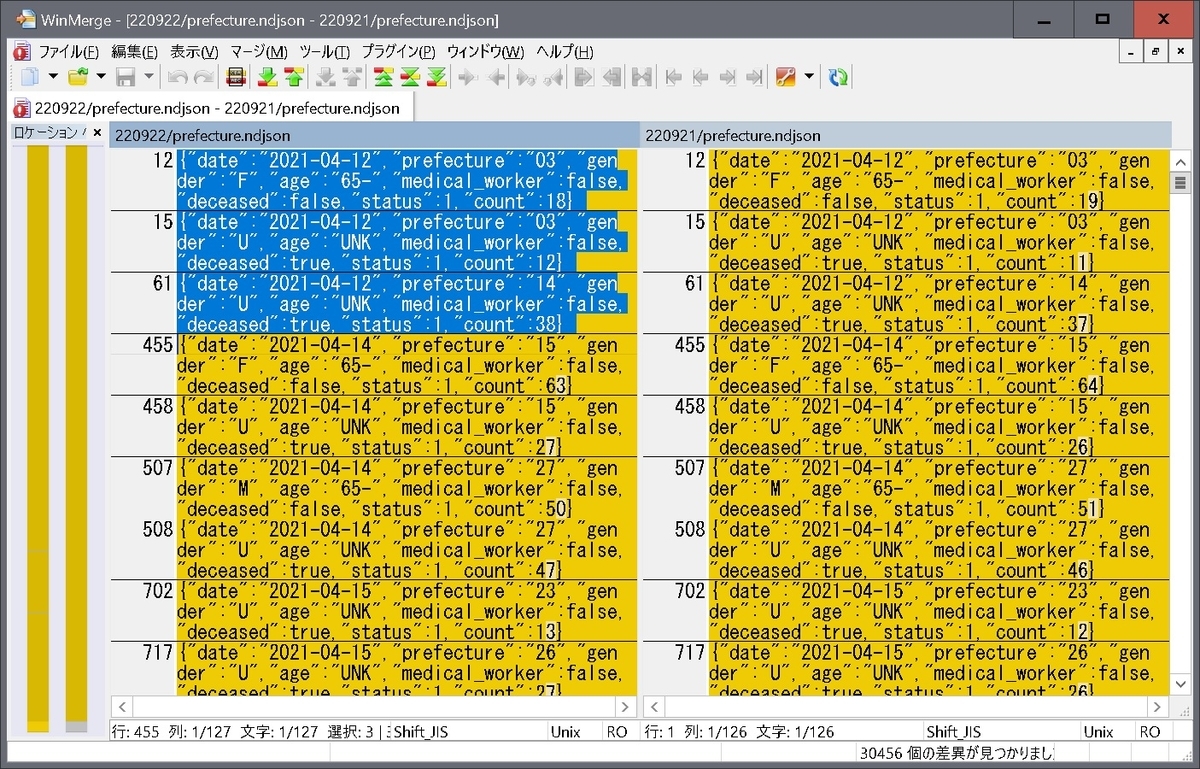Viewport: 1200px width, 769px height.
Task: Click the 30456 個の差異 status message
Action: pyautogui.click(x=957, y=753)
